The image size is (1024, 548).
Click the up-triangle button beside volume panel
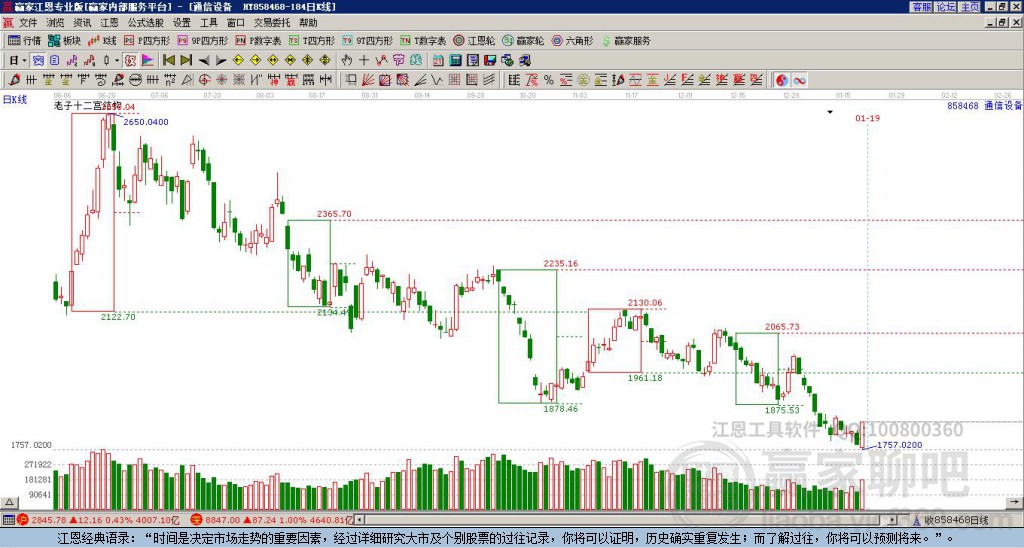click(9, 502)
